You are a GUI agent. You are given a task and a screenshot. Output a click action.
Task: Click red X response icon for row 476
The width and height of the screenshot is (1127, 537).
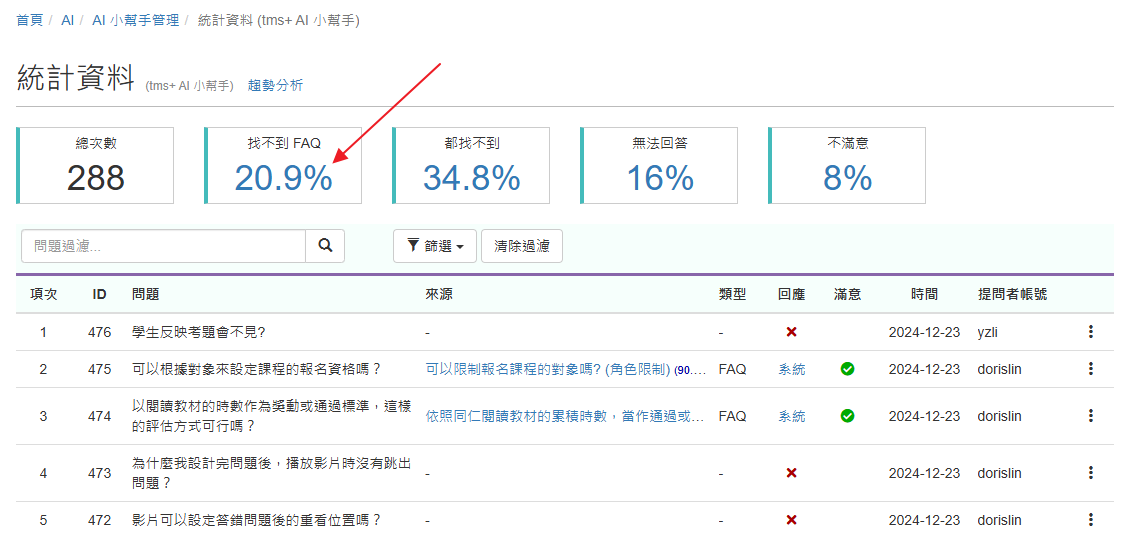pyautogui.click(x=791, y=332)
